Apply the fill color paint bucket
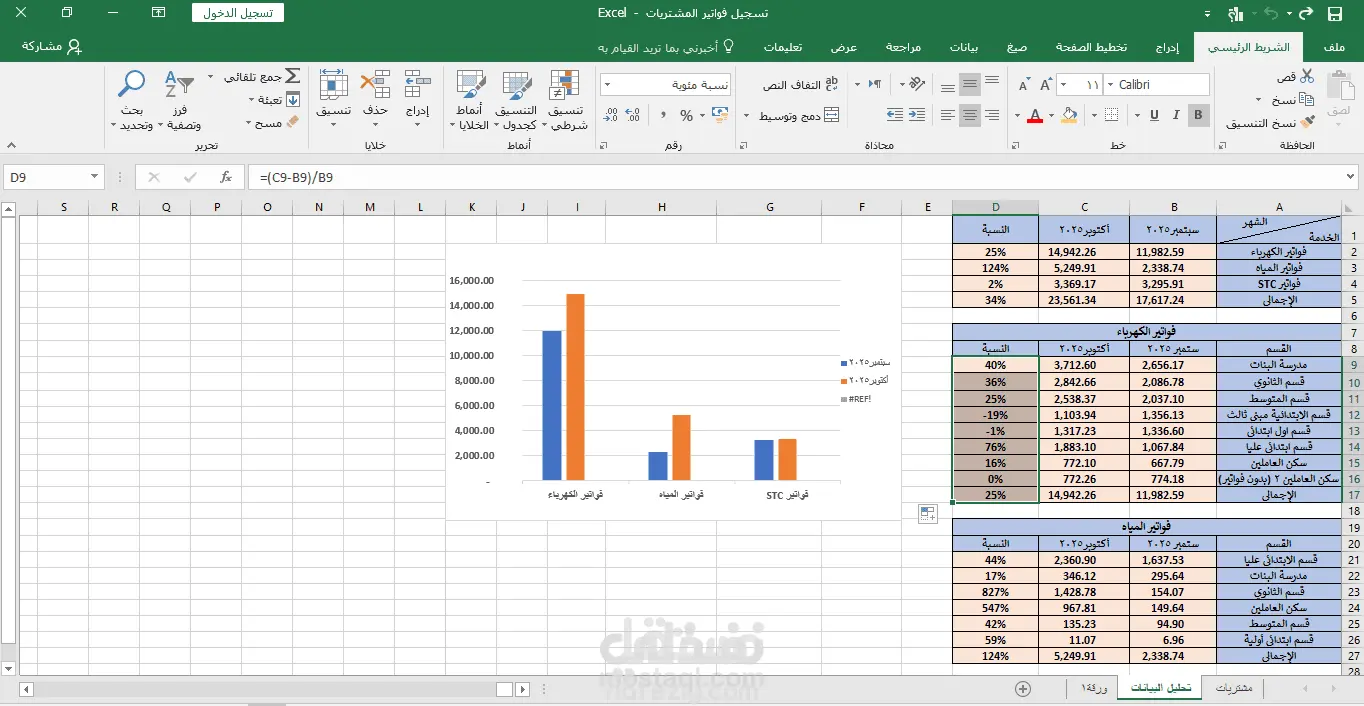This screenshot has height=706, width=1364. click(1070, 115)
